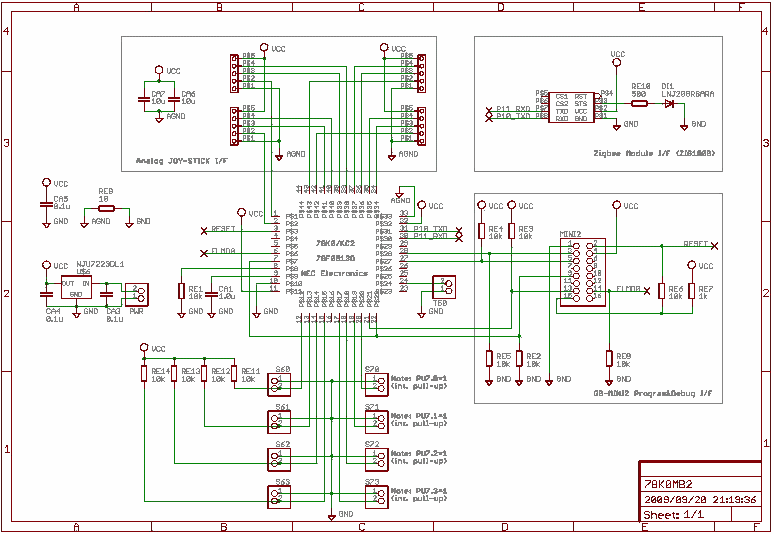This screenshot has width=774, height=534.
Task: Click the RESET net label near MINI2
Action: 696,243
